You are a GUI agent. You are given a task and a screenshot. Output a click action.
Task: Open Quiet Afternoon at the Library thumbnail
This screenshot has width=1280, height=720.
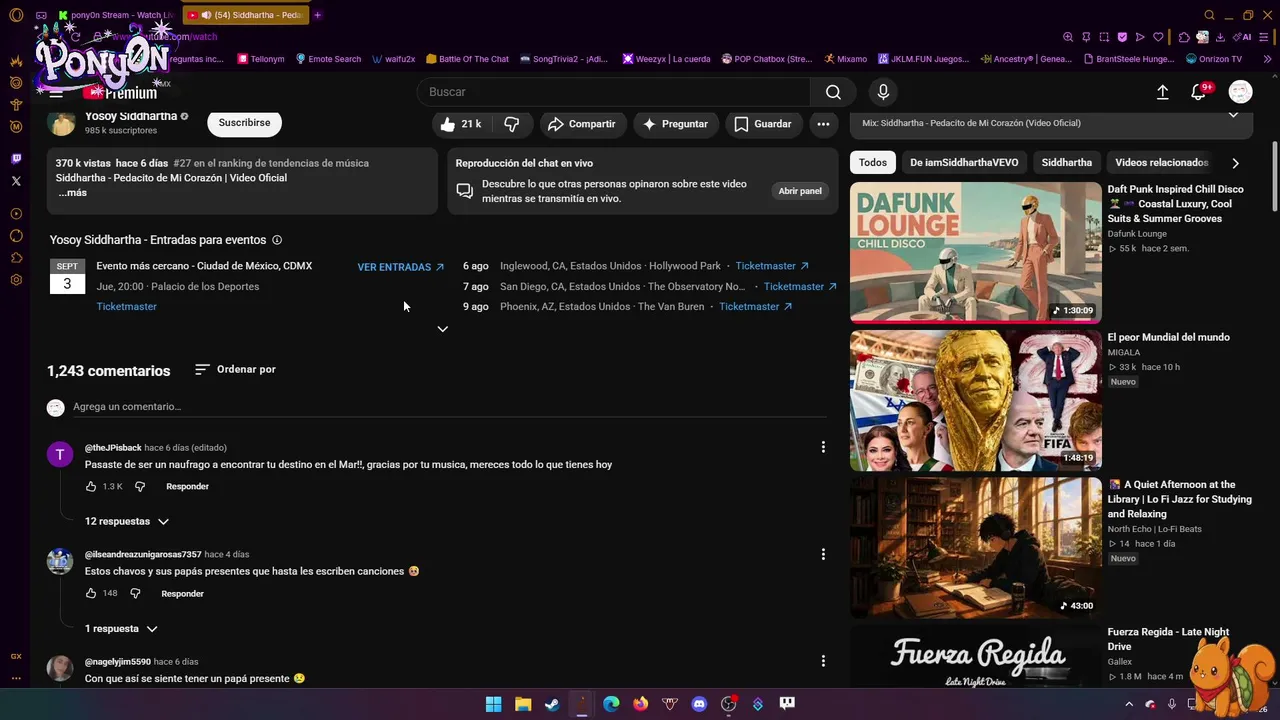click(976, 547)
